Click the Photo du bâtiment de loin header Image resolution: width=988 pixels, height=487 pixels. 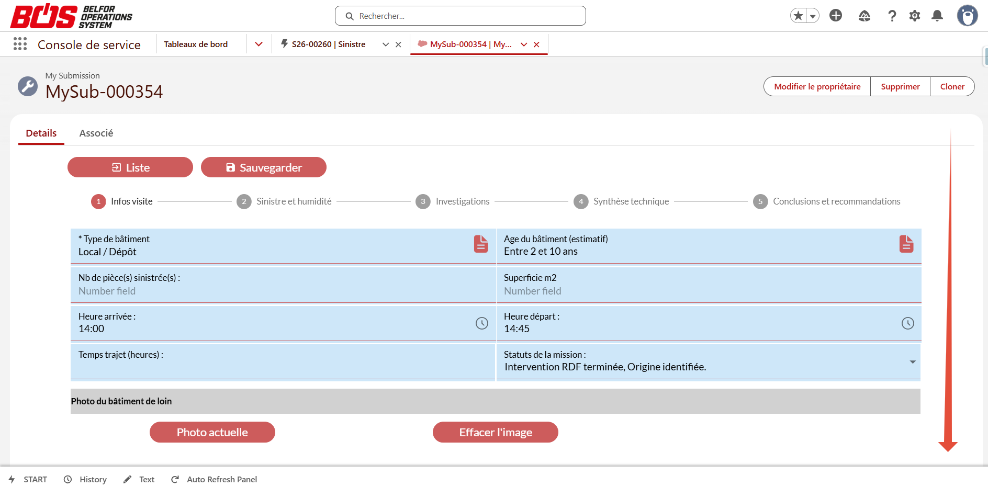click(x=496, y=401)
